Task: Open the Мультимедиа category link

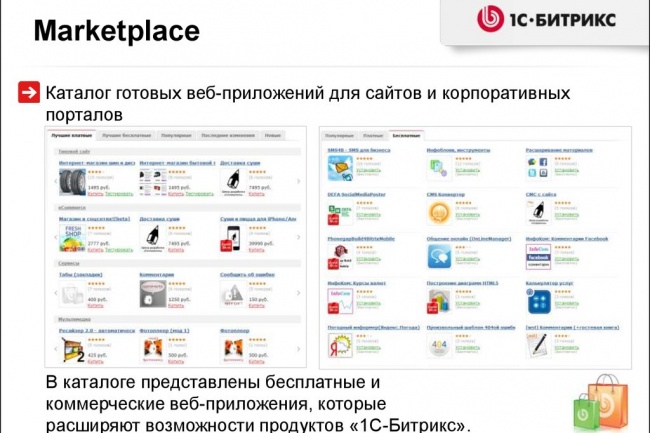Action: [75, 319]
